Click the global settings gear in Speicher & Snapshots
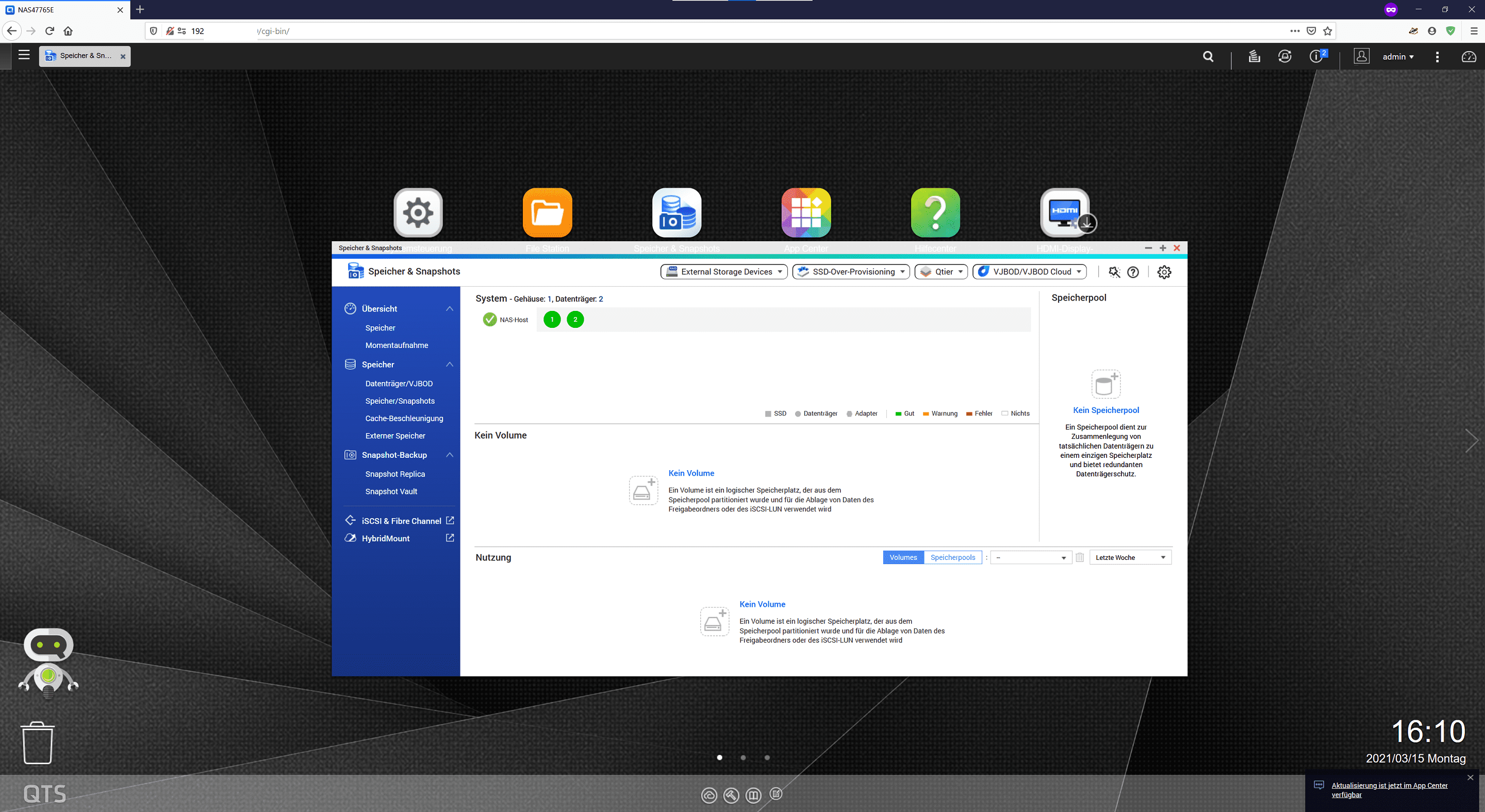 1164,272
